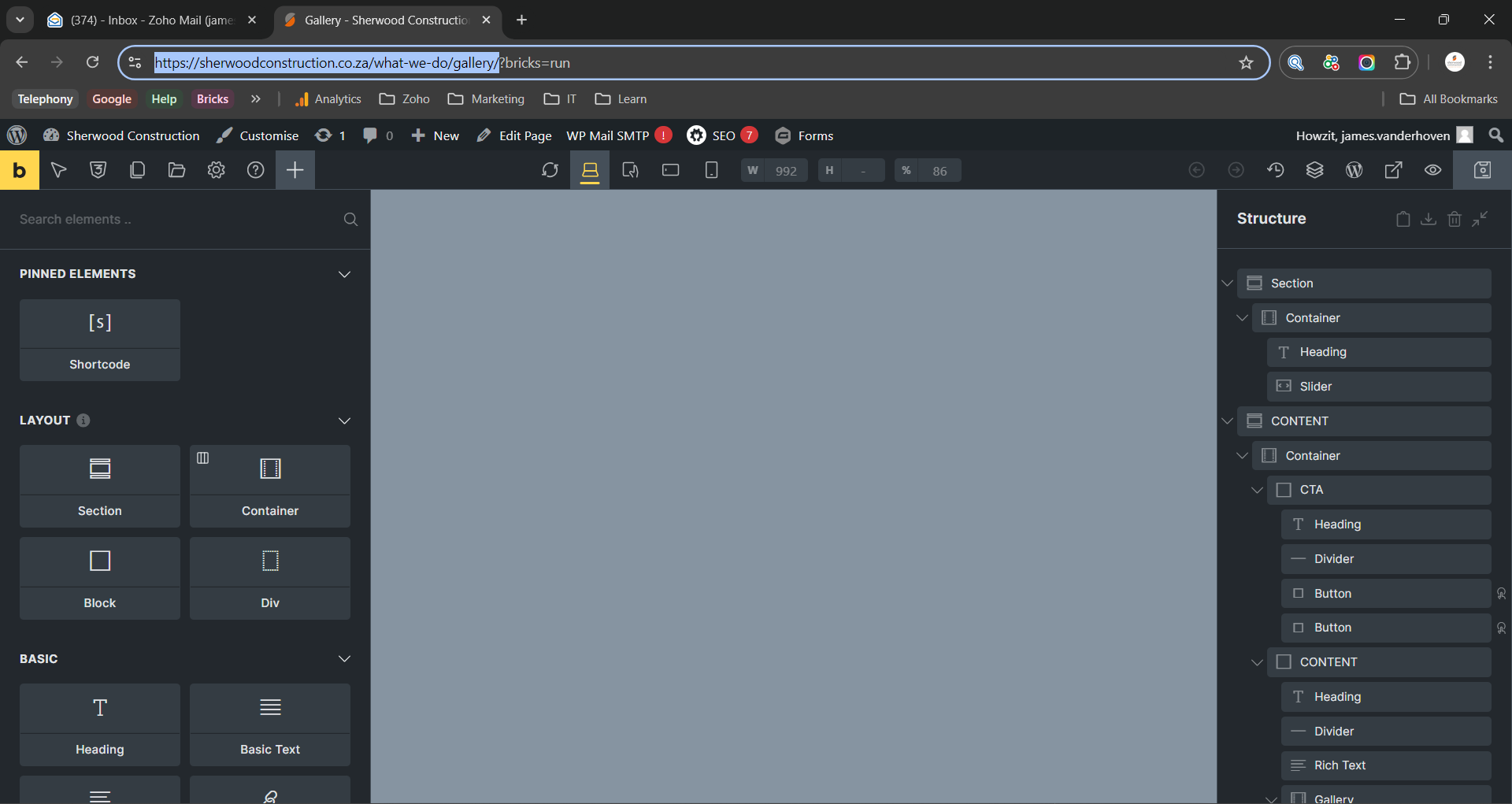1512x804 pixels.
Task: Click the Bricks logo button
Action: [x=19, y=170]
